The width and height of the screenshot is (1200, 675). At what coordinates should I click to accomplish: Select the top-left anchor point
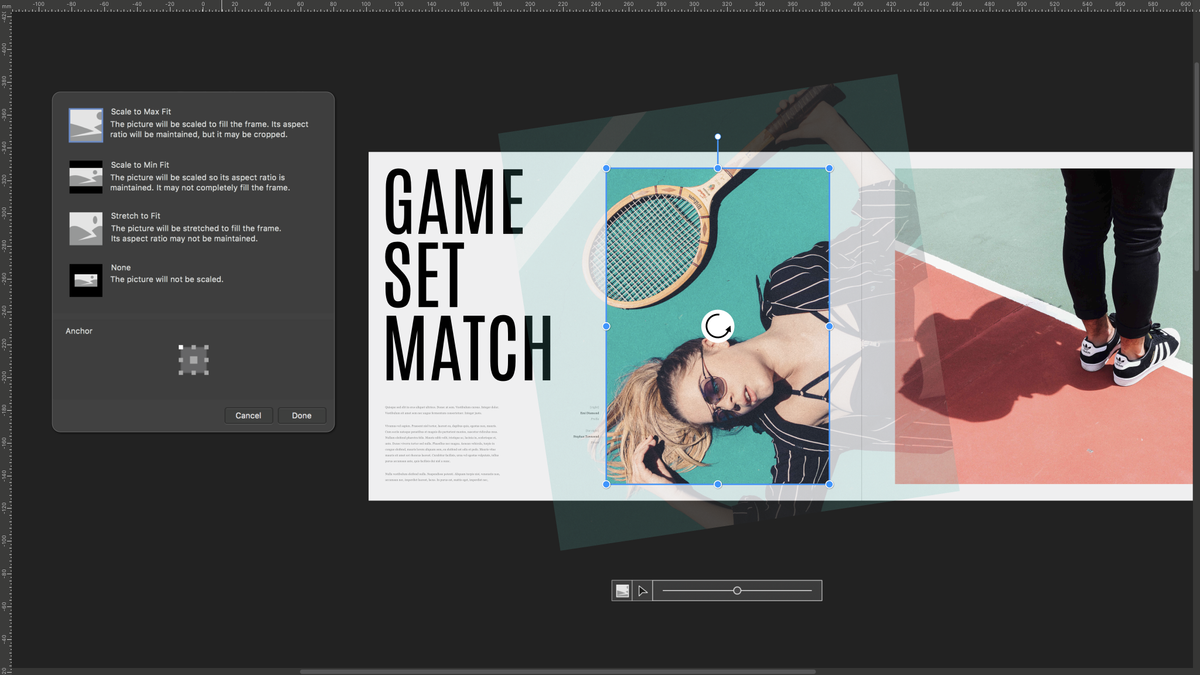[180, 347]
